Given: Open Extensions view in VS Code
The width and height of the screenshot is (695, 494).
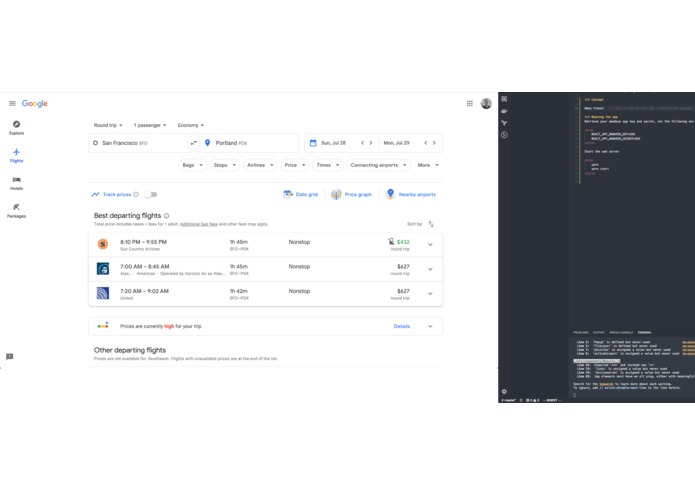Looking at the screenshot, I should [504, 99].
